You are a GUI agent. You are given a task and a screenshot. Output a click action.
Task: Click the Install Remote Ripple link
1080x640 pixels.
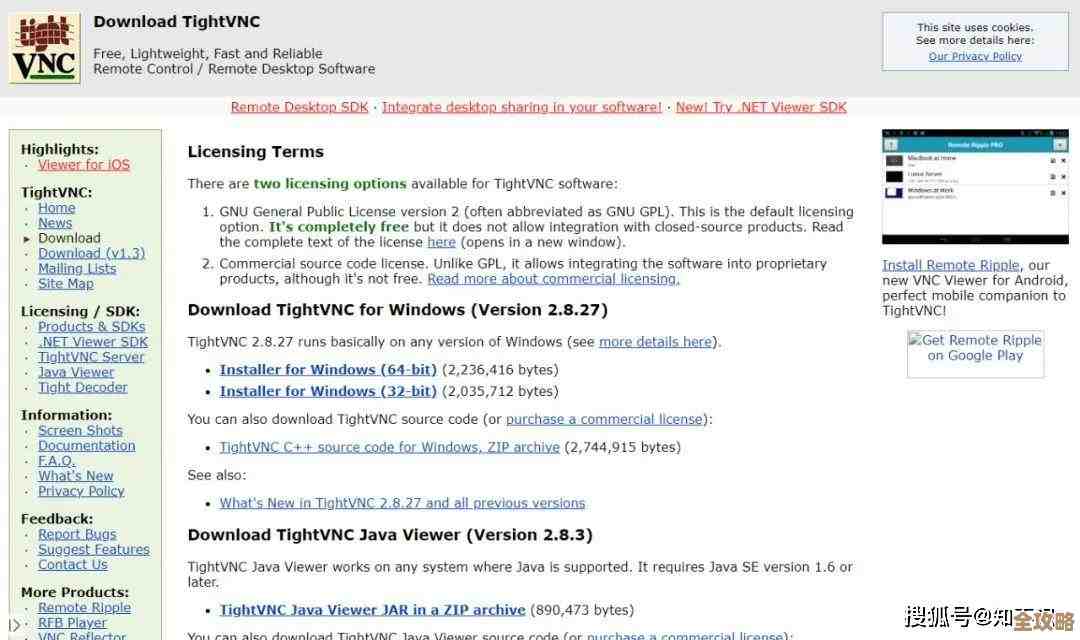[950, 265]
